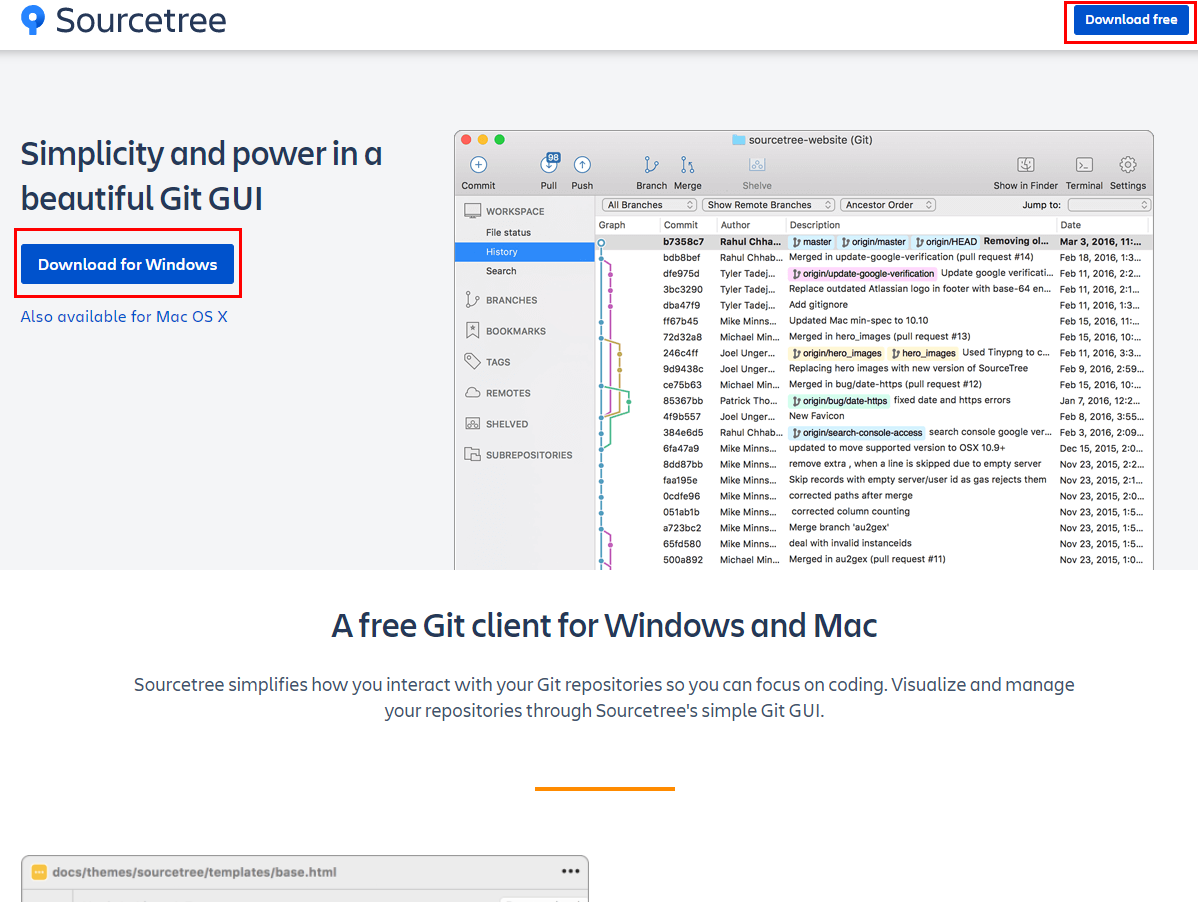This screenshot has height=902, width=1198.
Task: Click the origin/bug/date-https branch label
Action: 839,401
